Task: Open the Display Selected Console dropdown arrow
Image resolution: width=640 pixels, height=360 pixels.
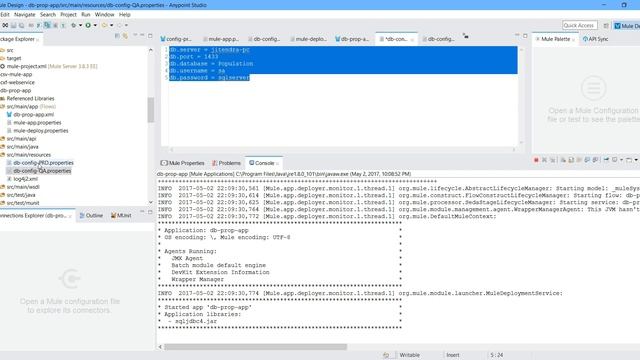Action: pos(621,160)
